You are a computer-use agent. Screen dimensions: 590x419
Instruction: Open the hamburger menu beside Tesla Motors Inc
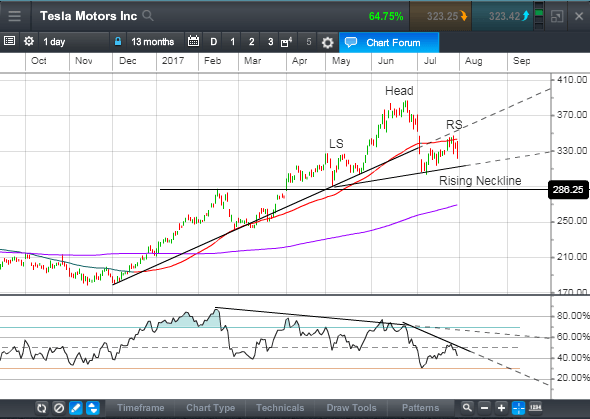[x=14, y=16]
